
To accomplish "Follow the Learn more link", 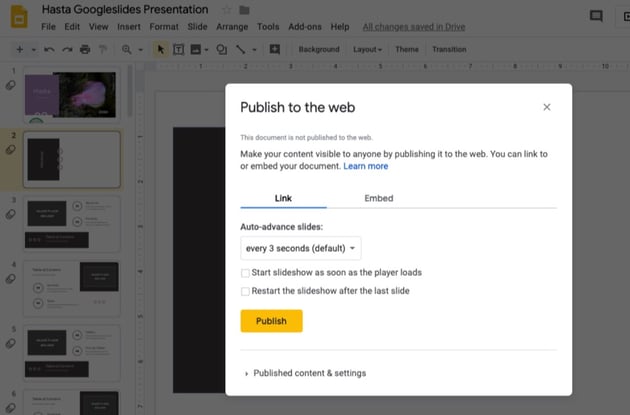I will [365, 166].
